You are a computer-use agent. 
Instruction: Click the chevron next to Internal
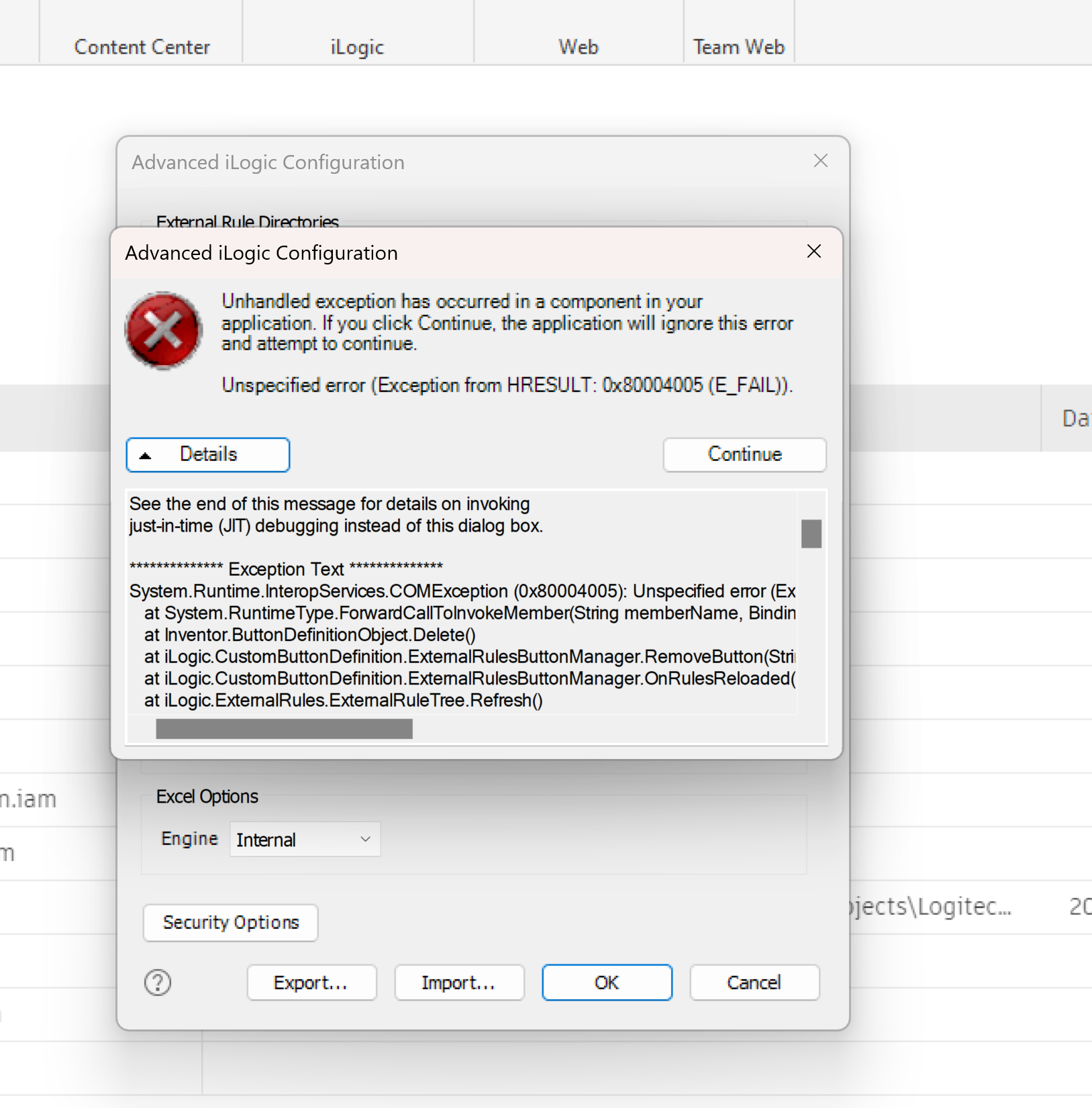point(365,839)
